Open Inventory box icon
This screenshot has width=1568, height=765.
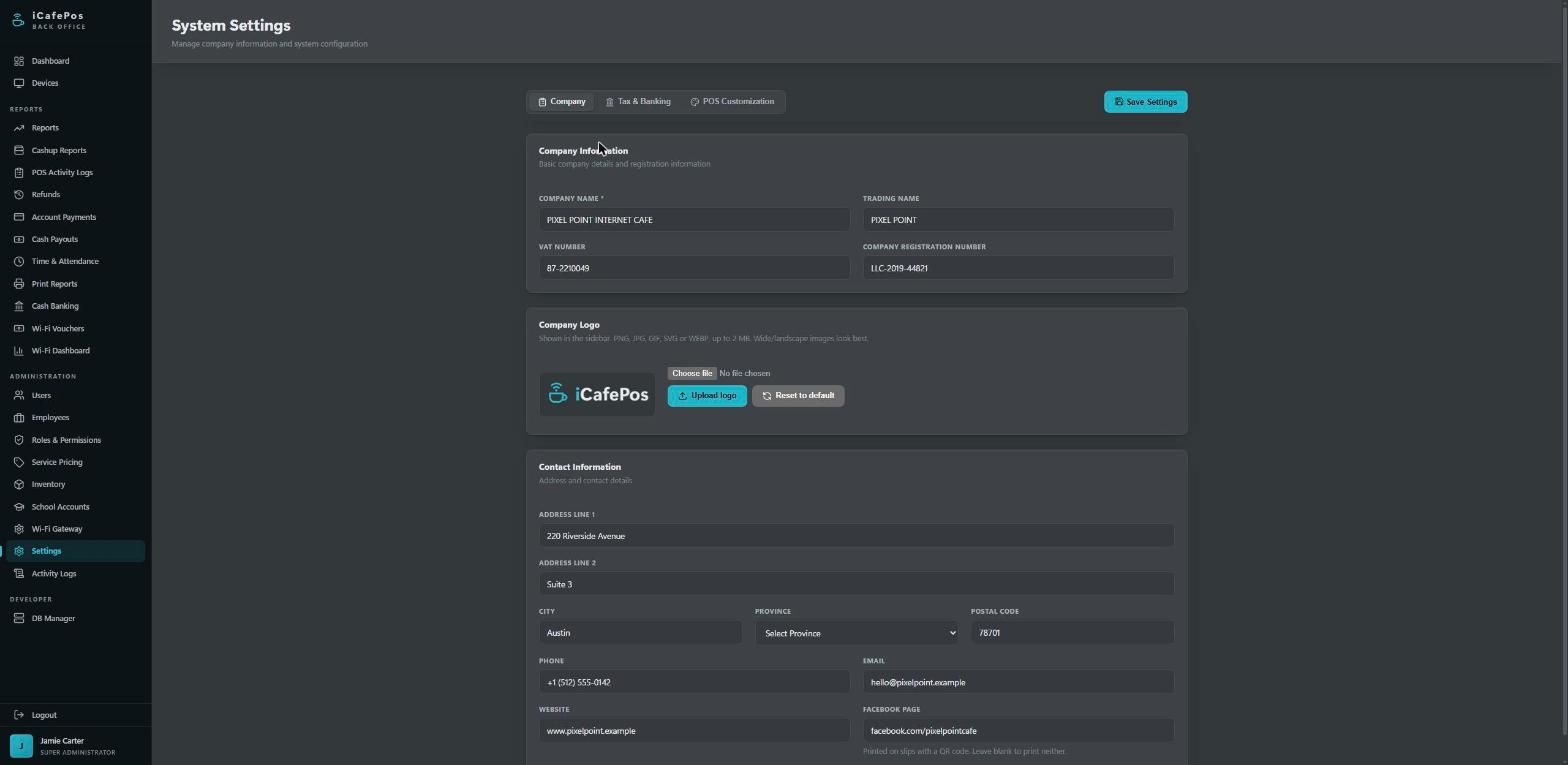19,484
